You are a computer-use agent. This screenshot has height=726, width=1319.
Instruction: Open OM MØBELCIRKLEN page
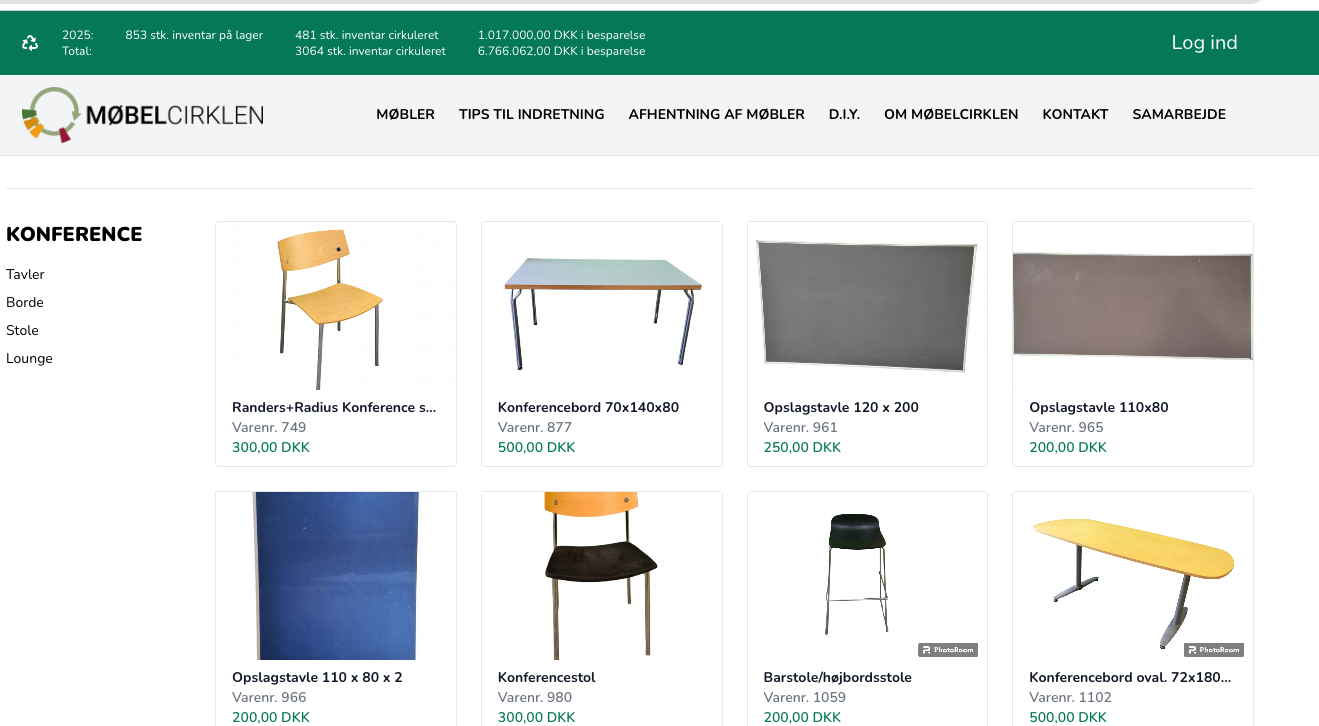click(x=951, y=114)
